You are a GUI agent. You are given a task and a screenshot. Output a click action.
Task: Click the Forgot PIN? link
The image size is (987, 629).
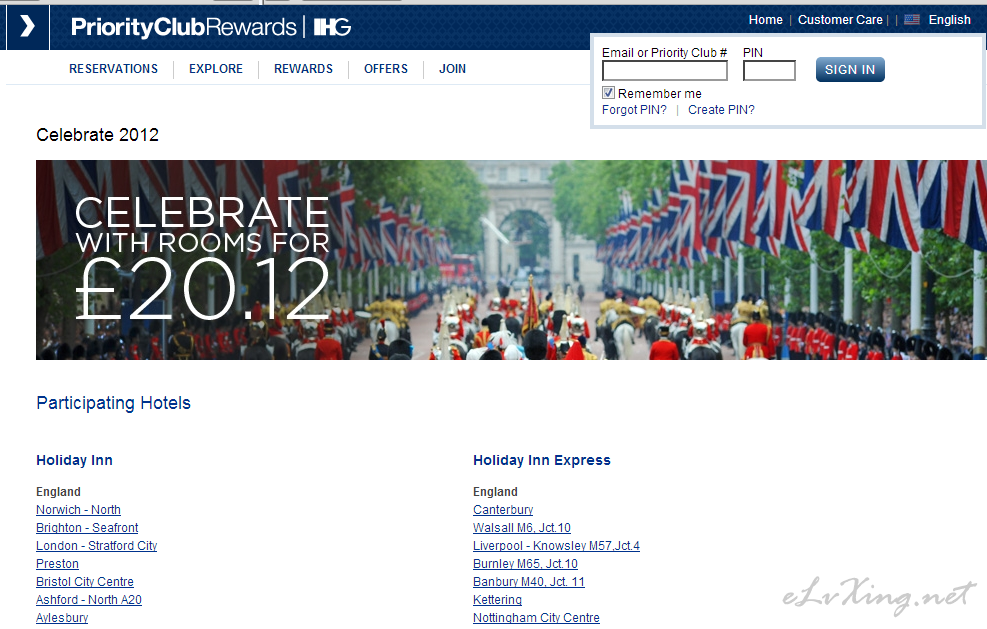634,110
